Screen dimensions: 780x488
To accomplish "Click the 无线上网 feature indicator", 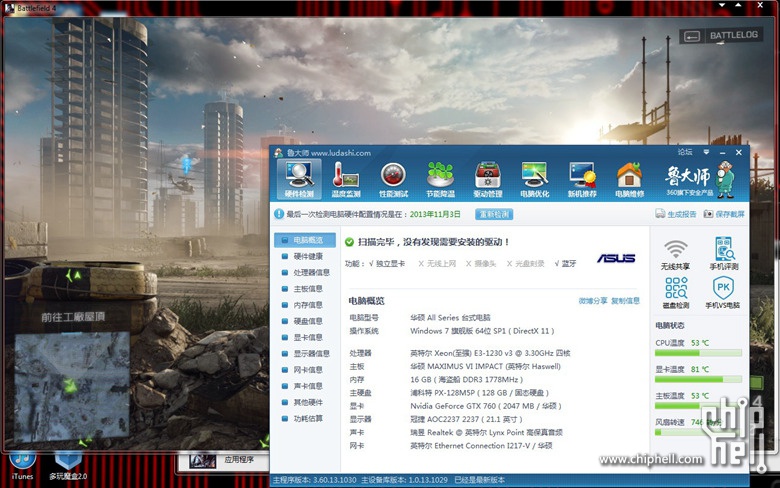I will pyautogui.click(x=437, y=264).
